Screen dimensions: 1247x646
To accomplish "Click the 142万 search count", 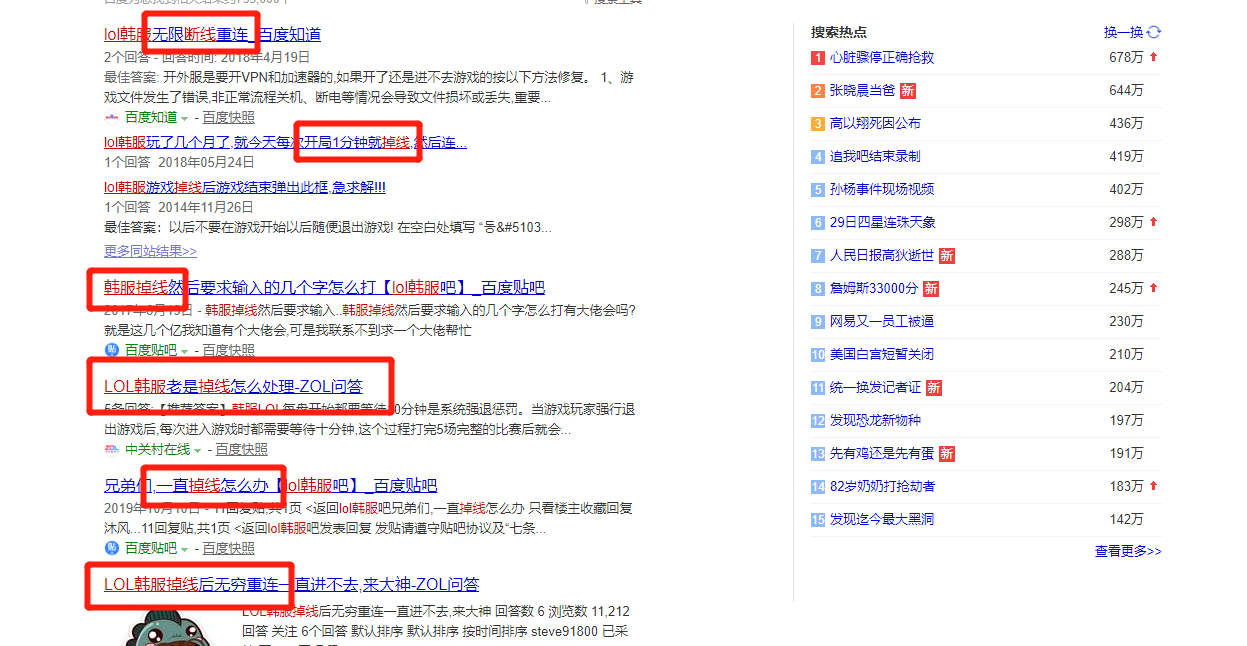I will point(1126,520).
